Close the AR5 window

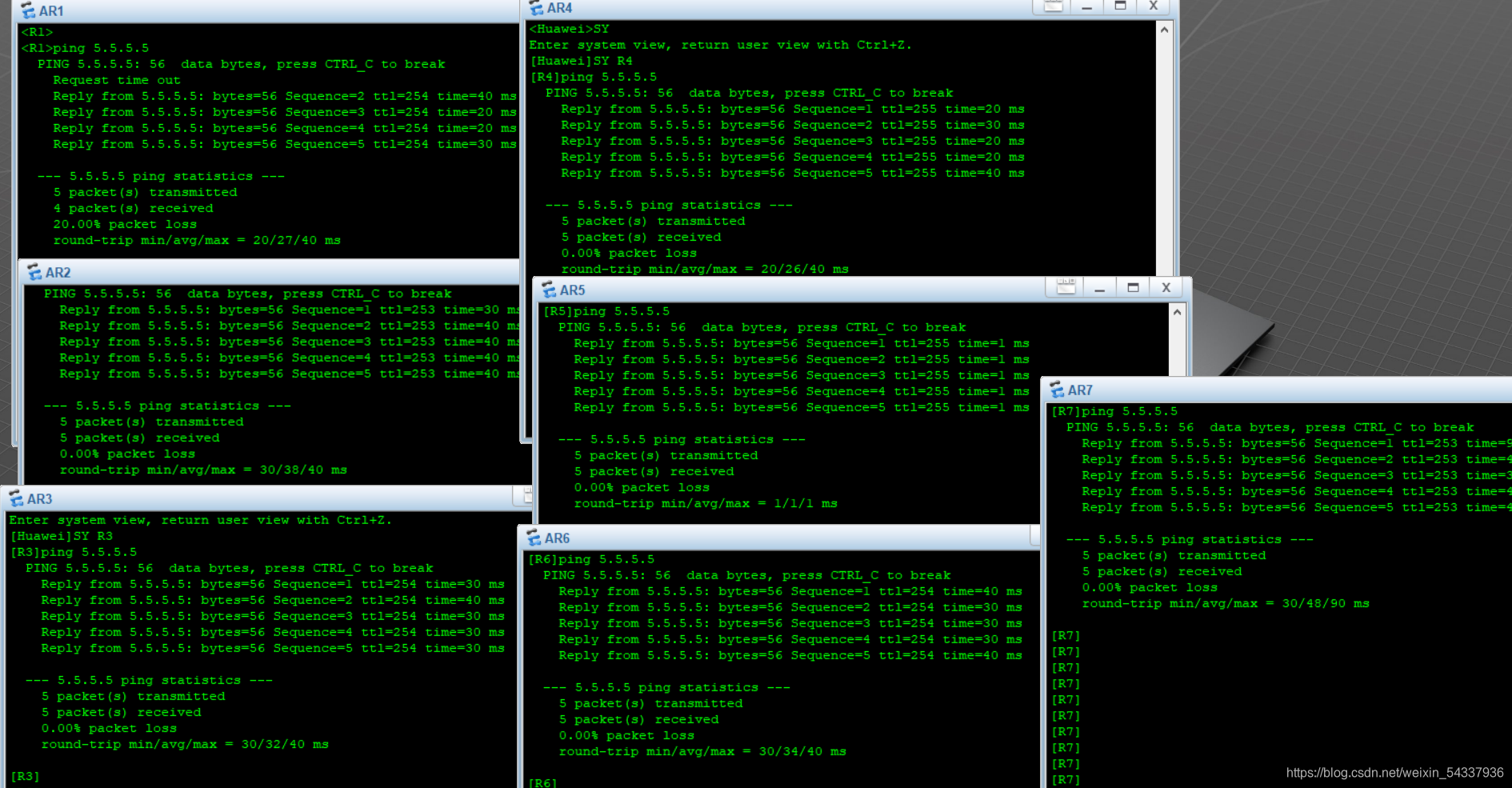pyautogui.click(x=1166, y=288)
